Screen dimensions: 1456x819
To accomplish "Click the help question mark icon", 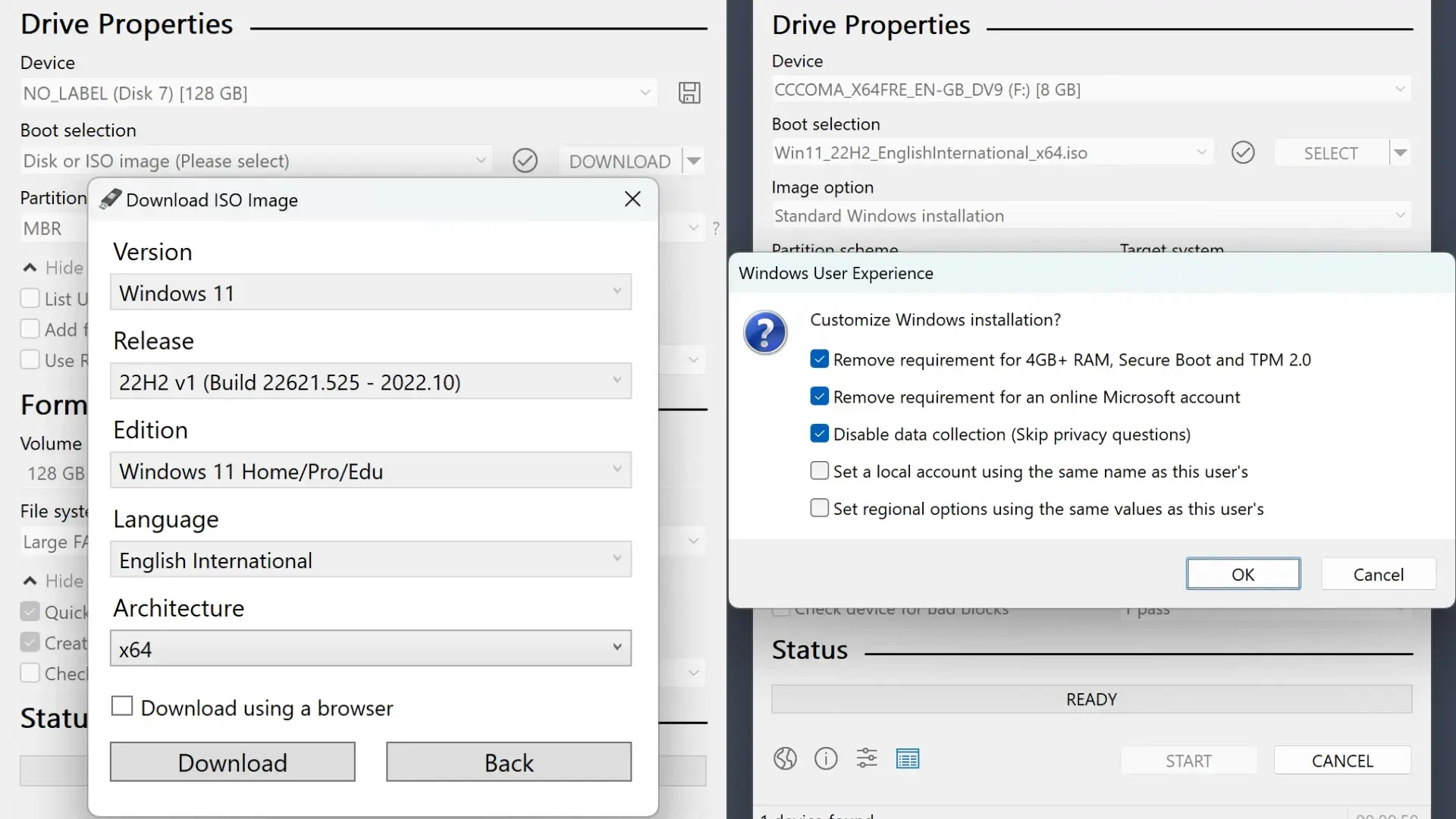I will point(717,227).
